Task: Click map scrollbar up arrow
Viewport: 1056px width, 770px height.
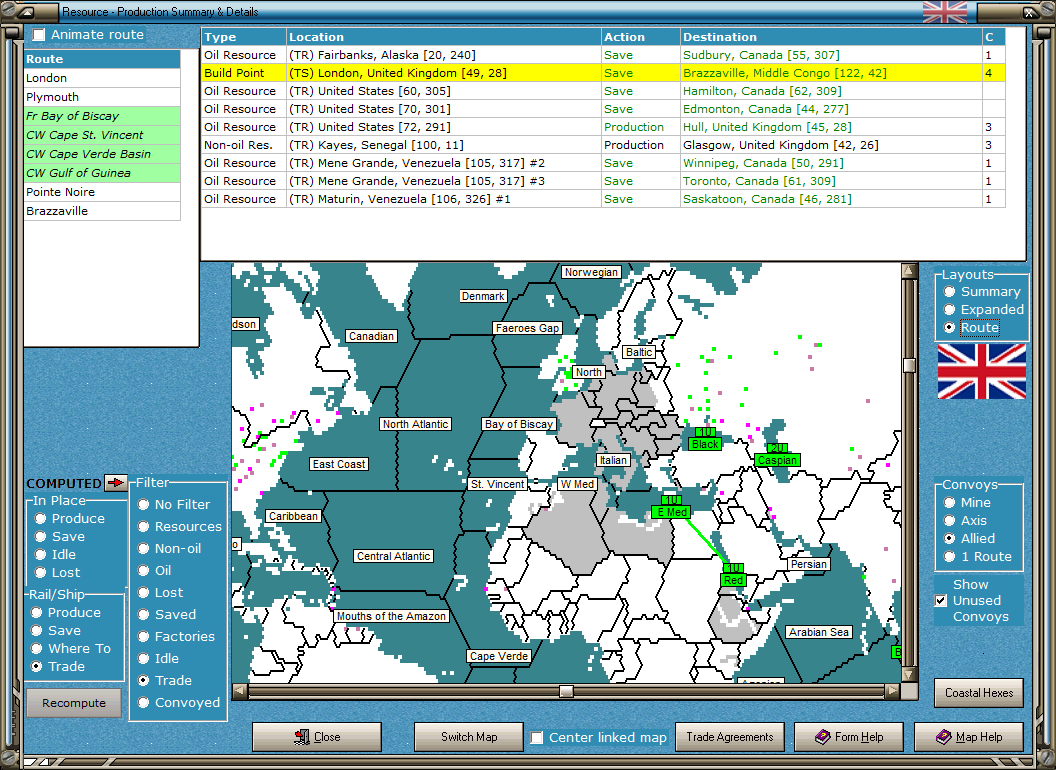Action: [x=908, y=271]
